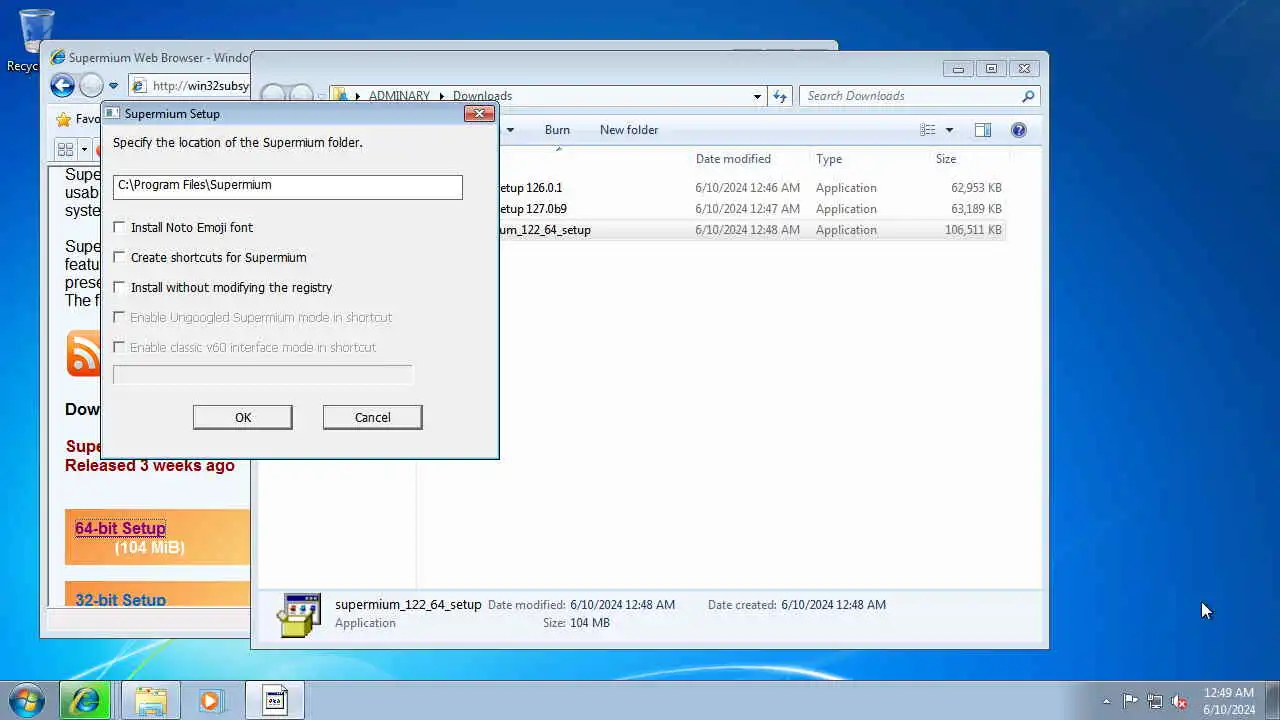Image resolution: width=1280 pixels, height=720 pixels.
Task: Select Downloads in Explorer breadcrumb path
Action: [x=482, y=96]
